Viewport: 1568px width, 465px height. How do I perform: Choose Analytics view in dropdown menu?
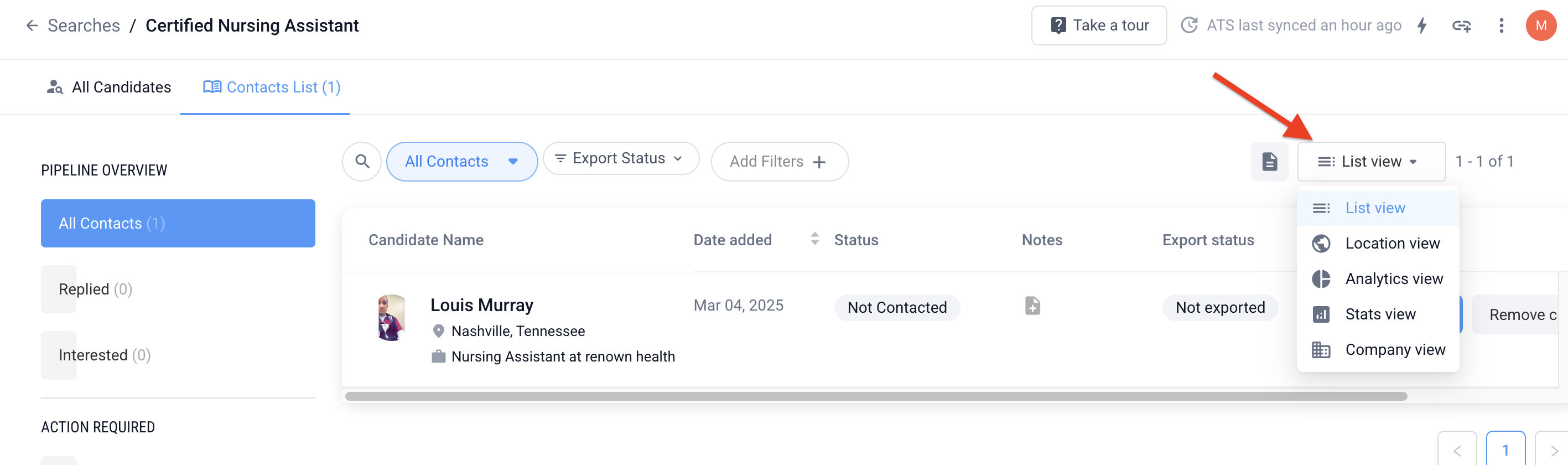coord(1393,279)
